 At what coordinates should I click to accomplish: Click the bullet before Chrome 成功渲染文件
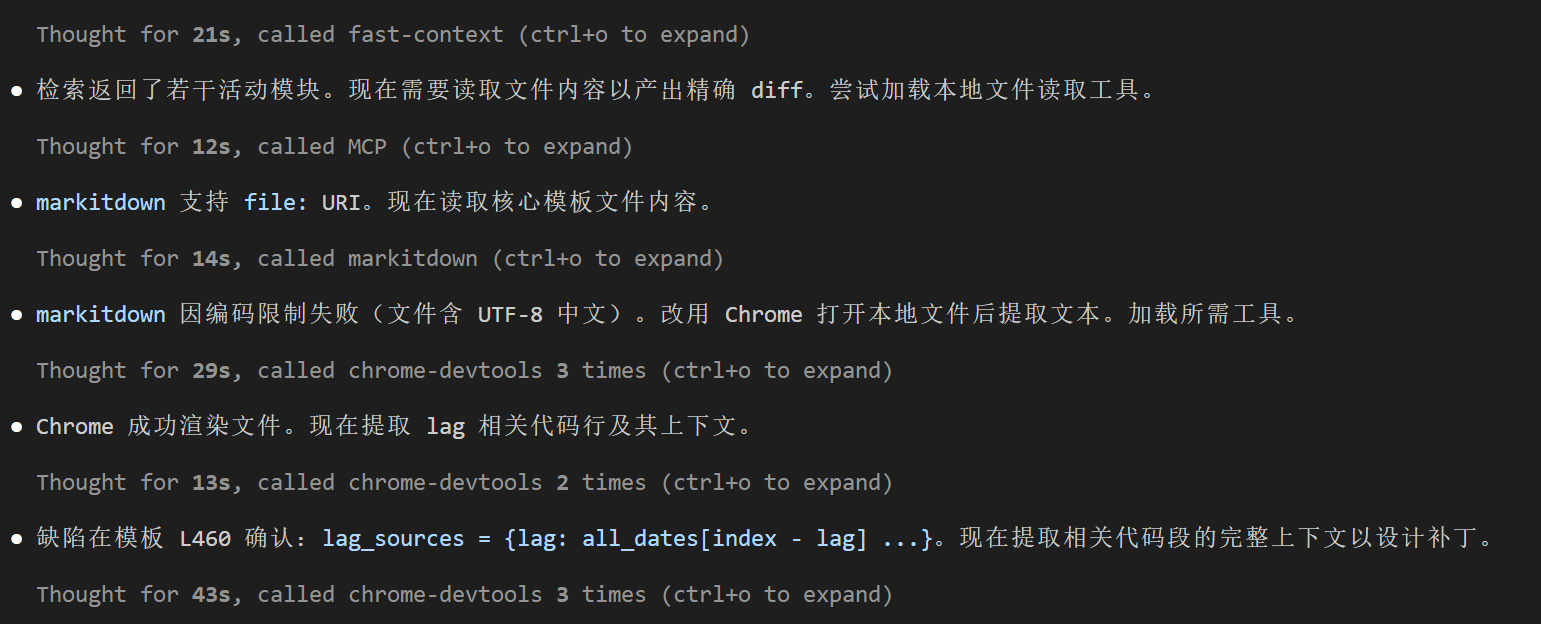[x=17, y=427]
